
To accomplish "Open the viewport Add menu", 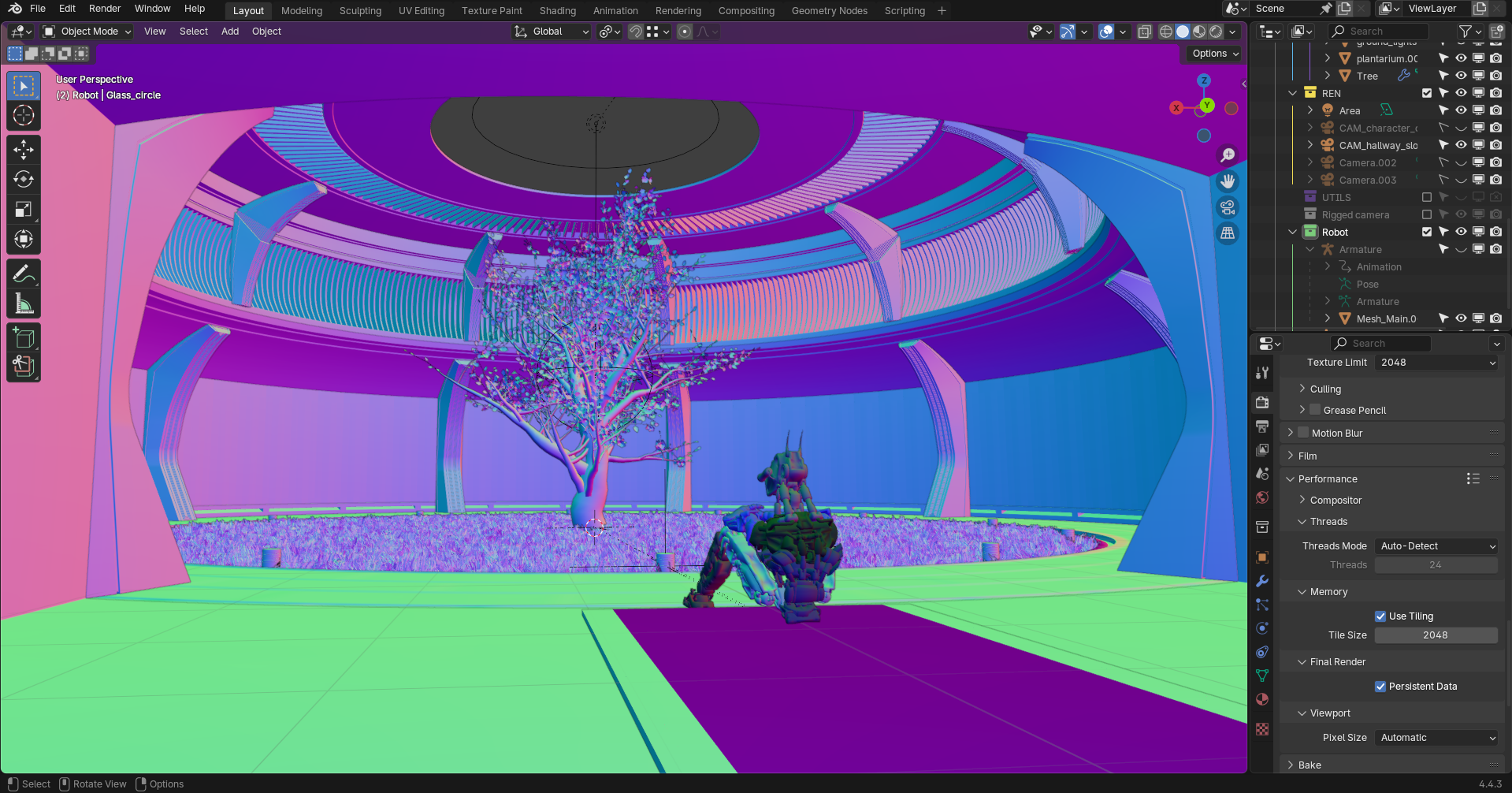I will pyautogui.click(x=230, y=32).
